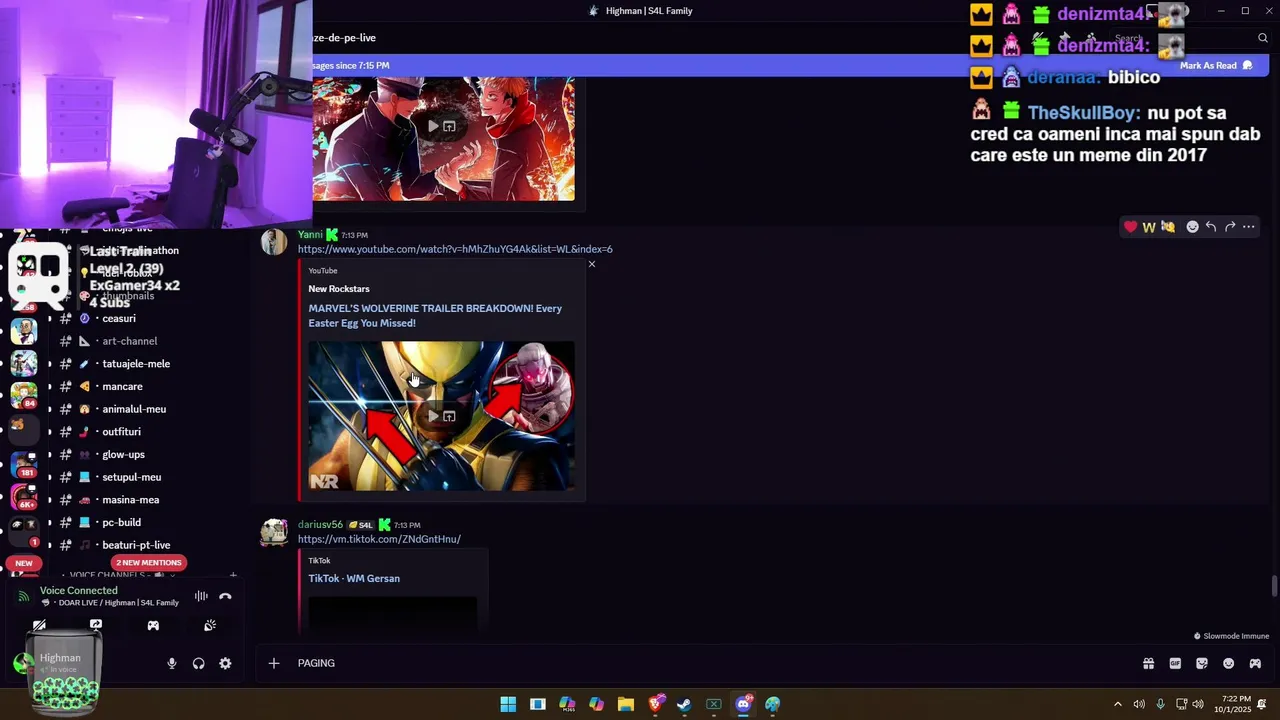1280x720 pixels.
Task: Open User Settings gear
Action: coord(225,663)
